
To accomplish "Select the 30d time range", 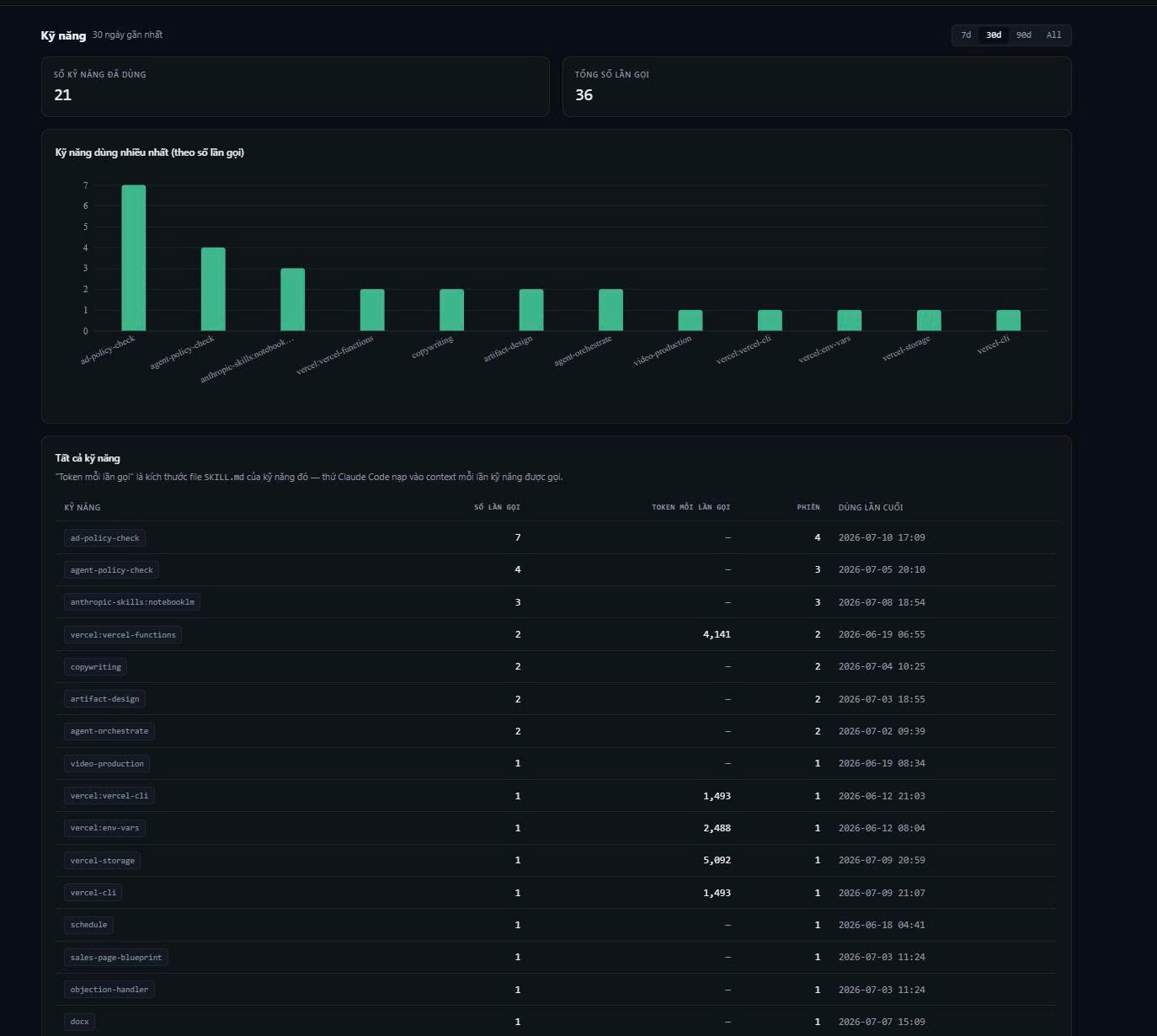I will coord(994,35).
